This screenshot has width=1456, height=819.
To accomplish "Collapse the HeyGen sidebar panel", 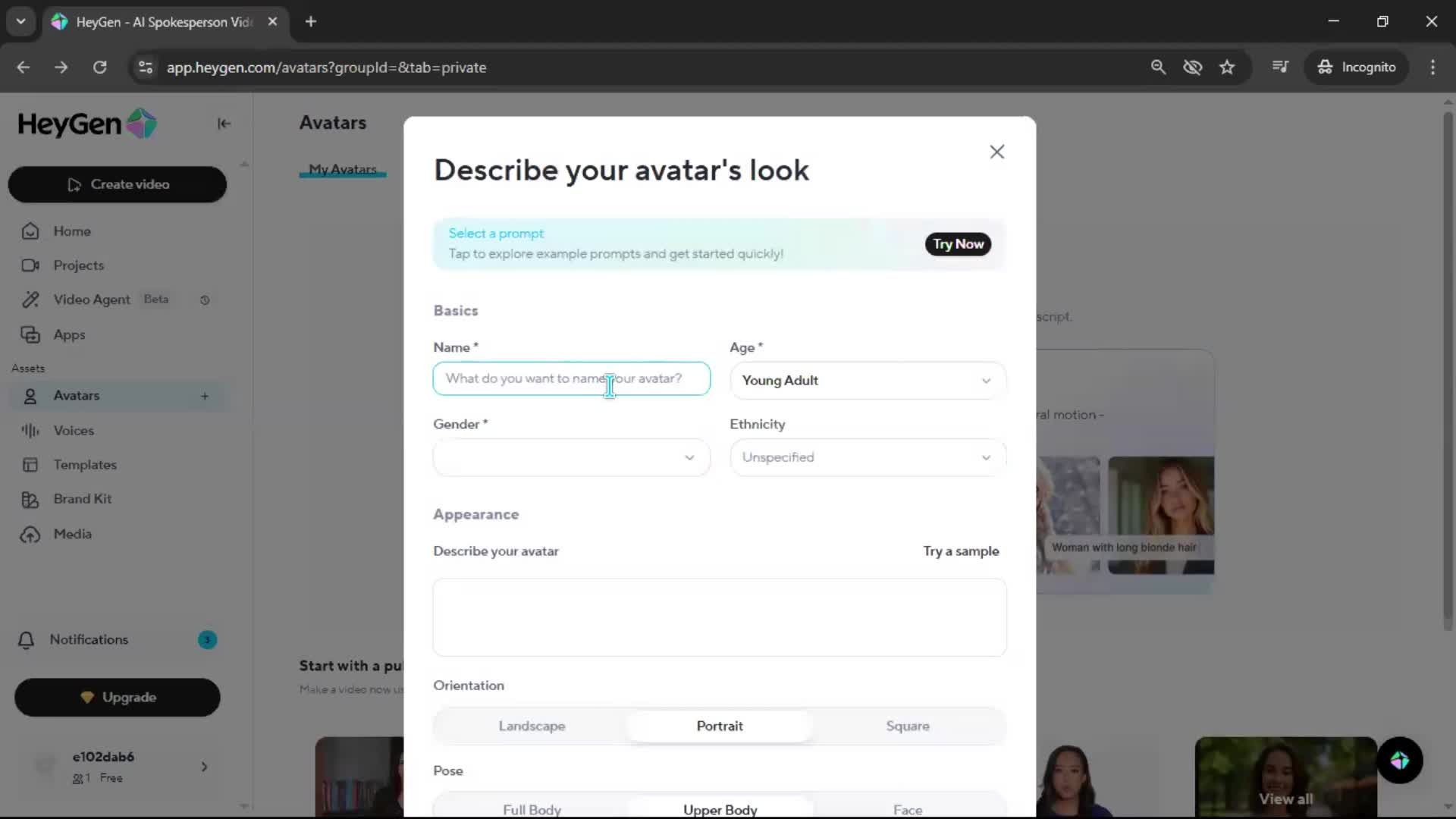I will tap(224, 124).
